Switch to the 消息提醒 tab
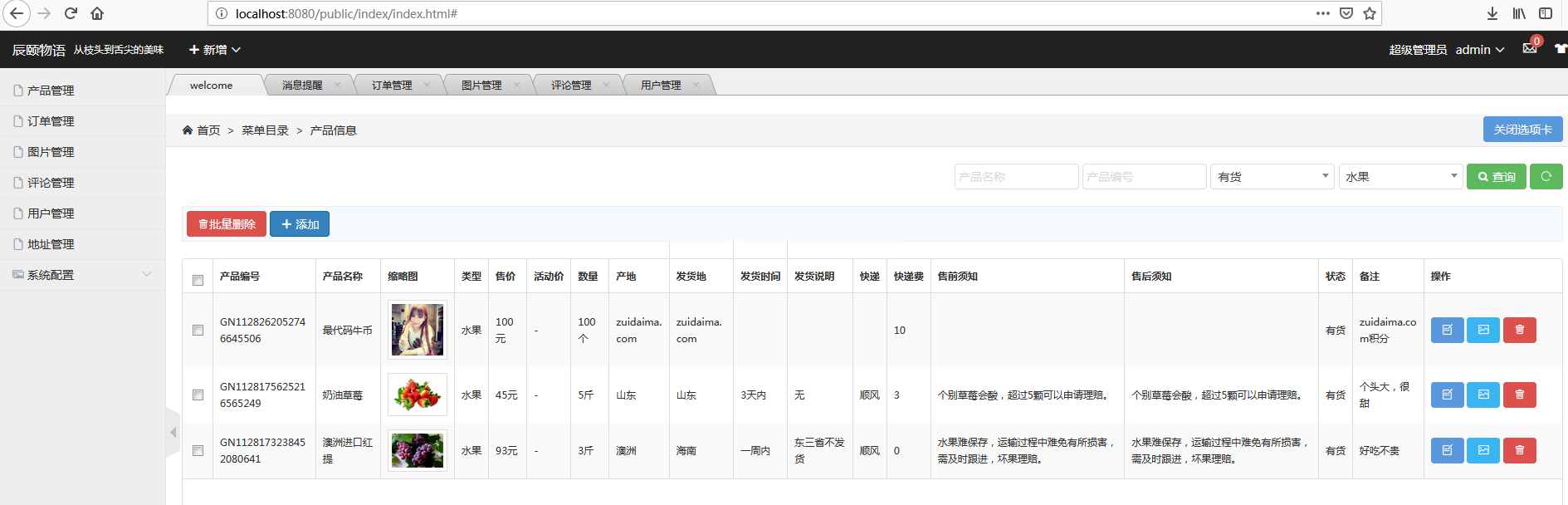The height and width of the screenshot is (505, 1568). click(x=302, y=85)
